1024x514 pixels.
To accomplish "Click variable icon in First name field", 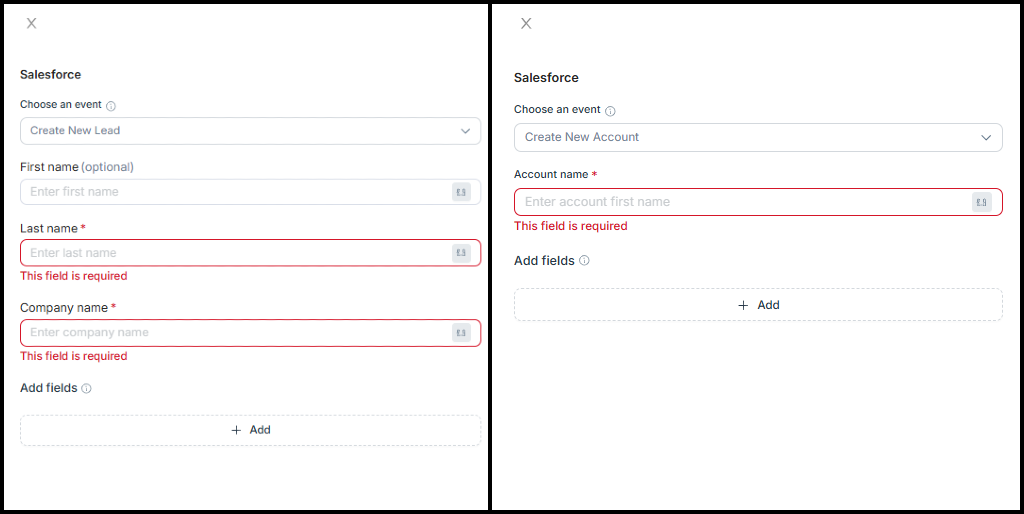I will (x=461, y=192).
